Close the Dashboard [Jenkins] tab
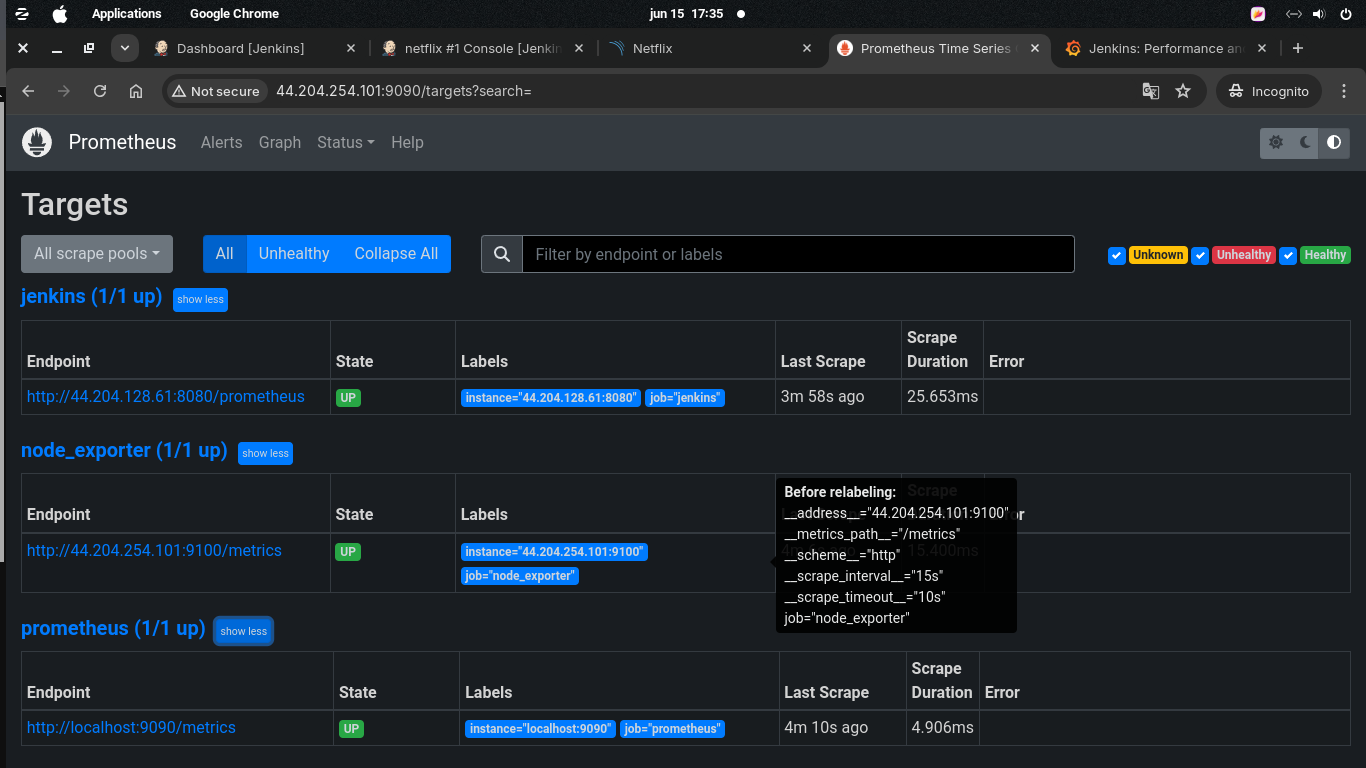 (x=350, y=48)
